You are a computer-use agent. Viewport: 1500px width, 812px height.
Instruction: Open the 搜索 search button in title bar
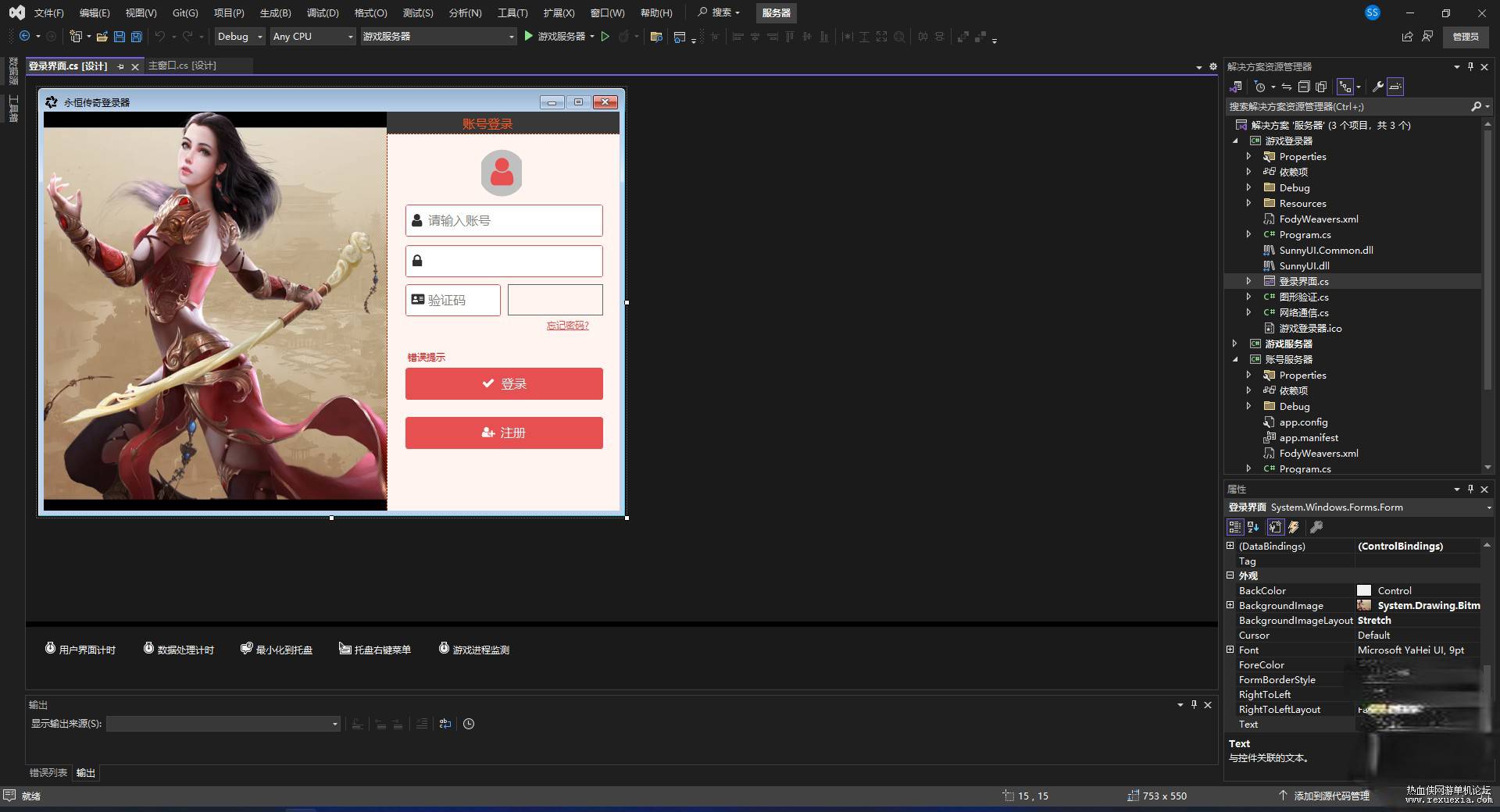(719, 12)
